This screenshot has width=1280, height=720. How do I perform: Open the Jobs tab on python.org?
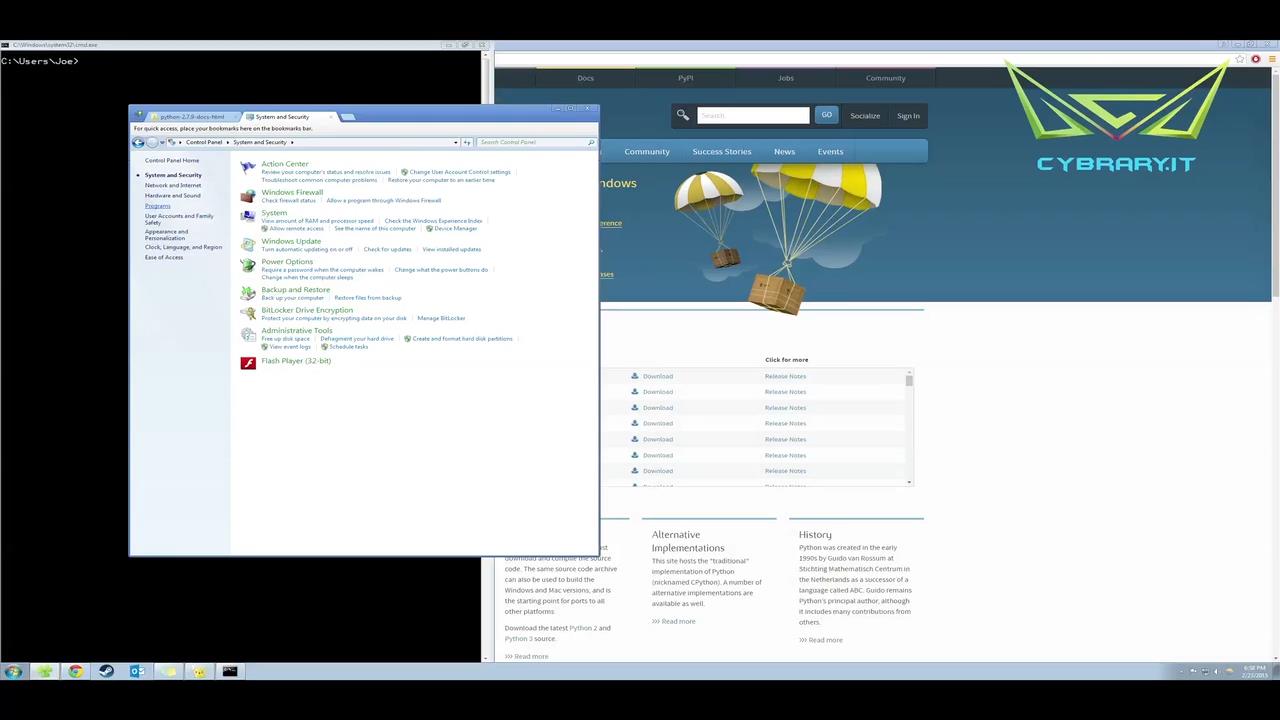tap(785, 78)
